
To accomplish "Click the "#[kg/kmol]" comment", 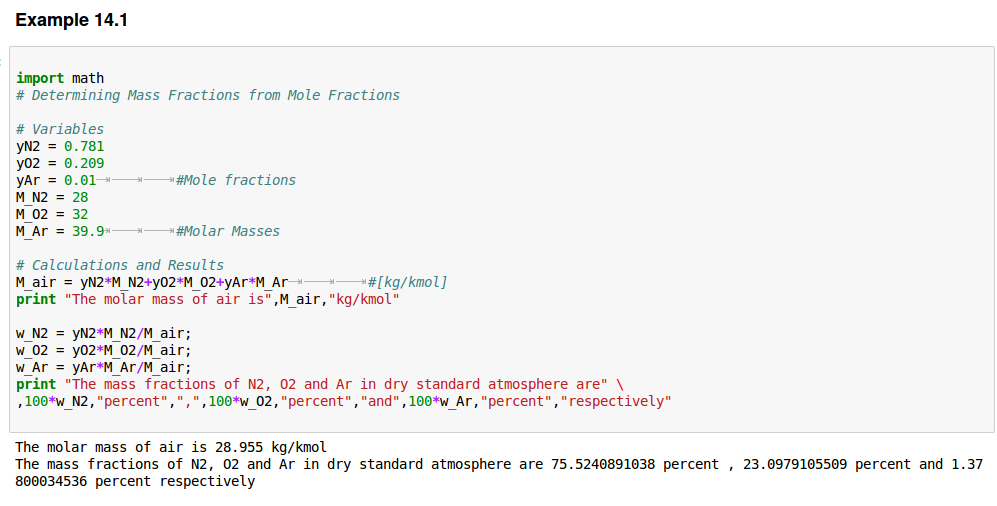I will [407, 282].
